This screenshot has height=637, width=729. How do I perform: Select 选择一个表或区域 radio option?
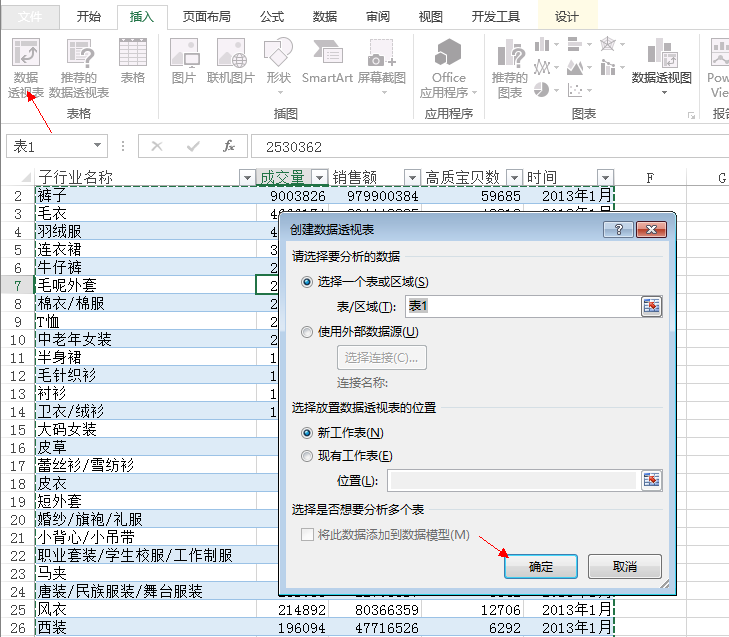pos(307,282)
